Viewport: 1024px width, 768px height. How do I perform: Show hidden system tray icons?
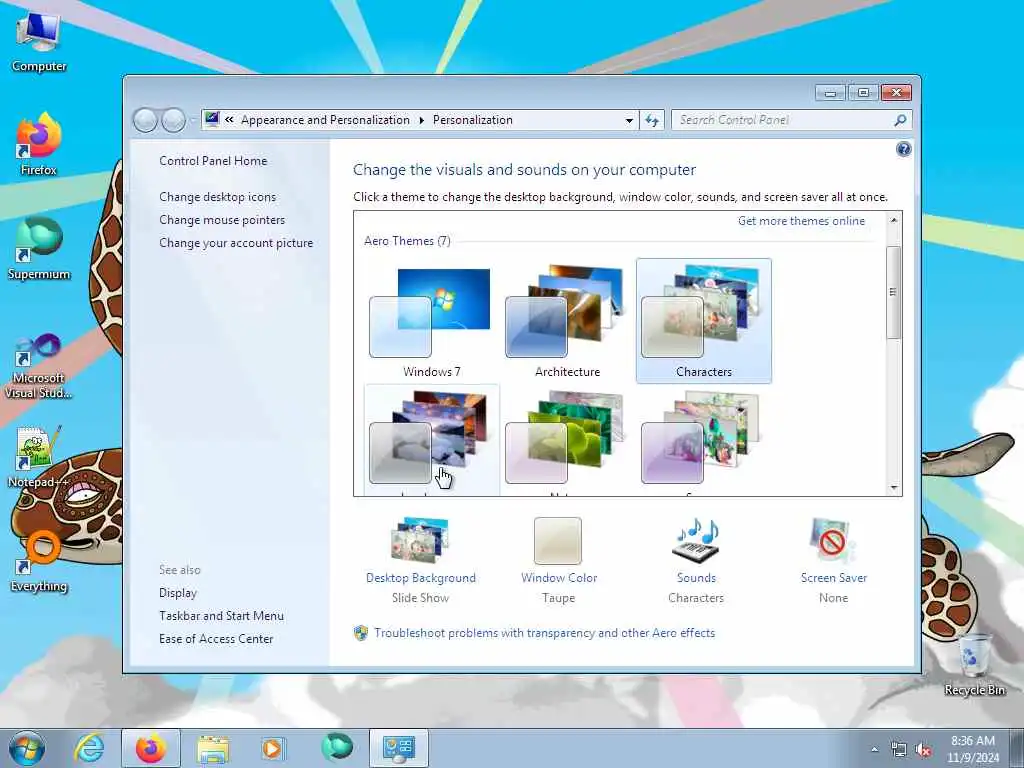pyautogui.click(x=874, y=750)
